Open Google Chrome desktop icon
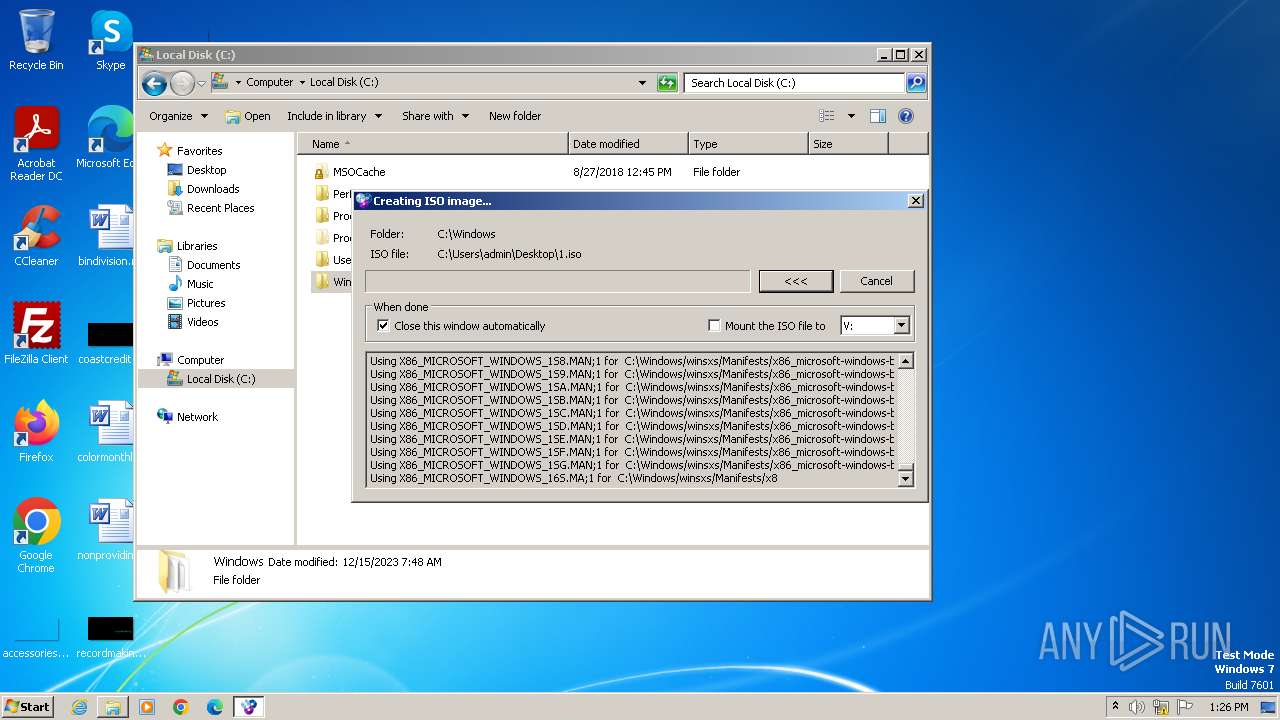 coord(36,536)
